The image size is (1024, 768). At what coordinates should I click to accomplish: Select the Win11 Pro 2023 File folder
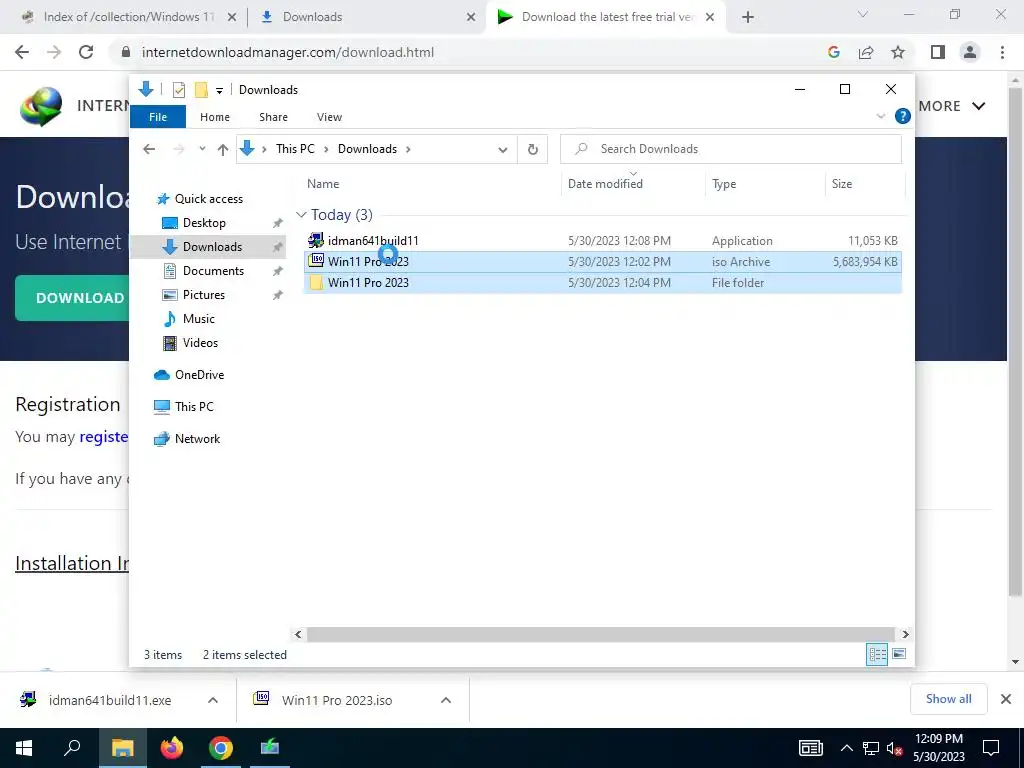pos(602,283)
